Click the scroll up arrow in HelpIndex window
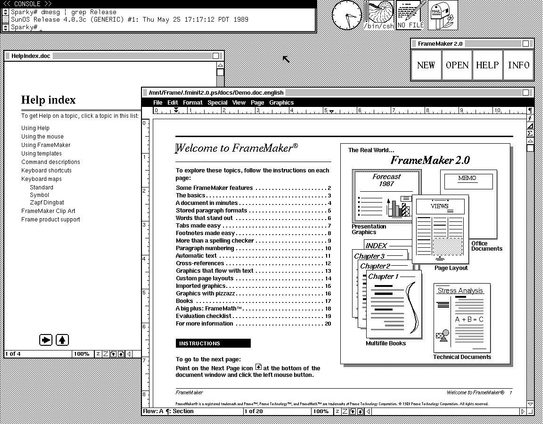The image size is (543, 424). coord(220,65)
